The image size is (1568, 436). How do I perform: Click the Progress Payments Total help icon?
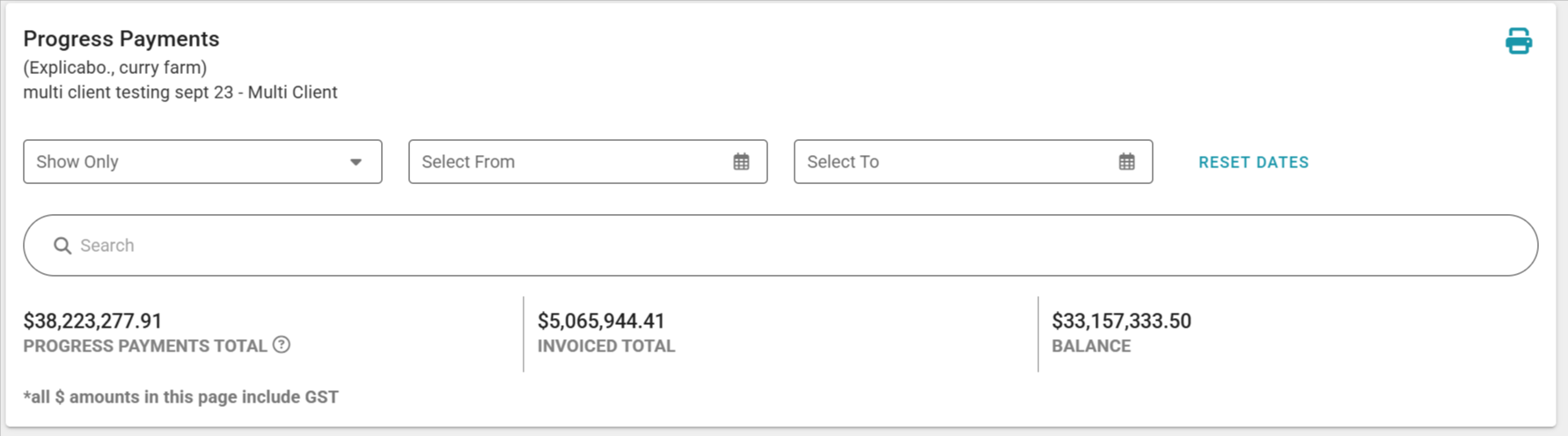click(282, 345)
